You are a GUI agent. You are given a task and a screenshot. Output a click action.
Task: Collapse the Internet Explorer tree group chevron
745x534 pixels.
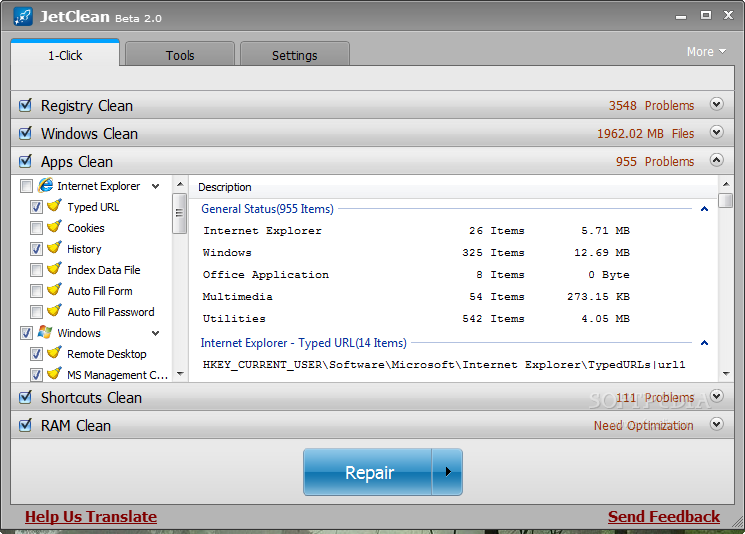pyautogui.click(x=155, y=186)
